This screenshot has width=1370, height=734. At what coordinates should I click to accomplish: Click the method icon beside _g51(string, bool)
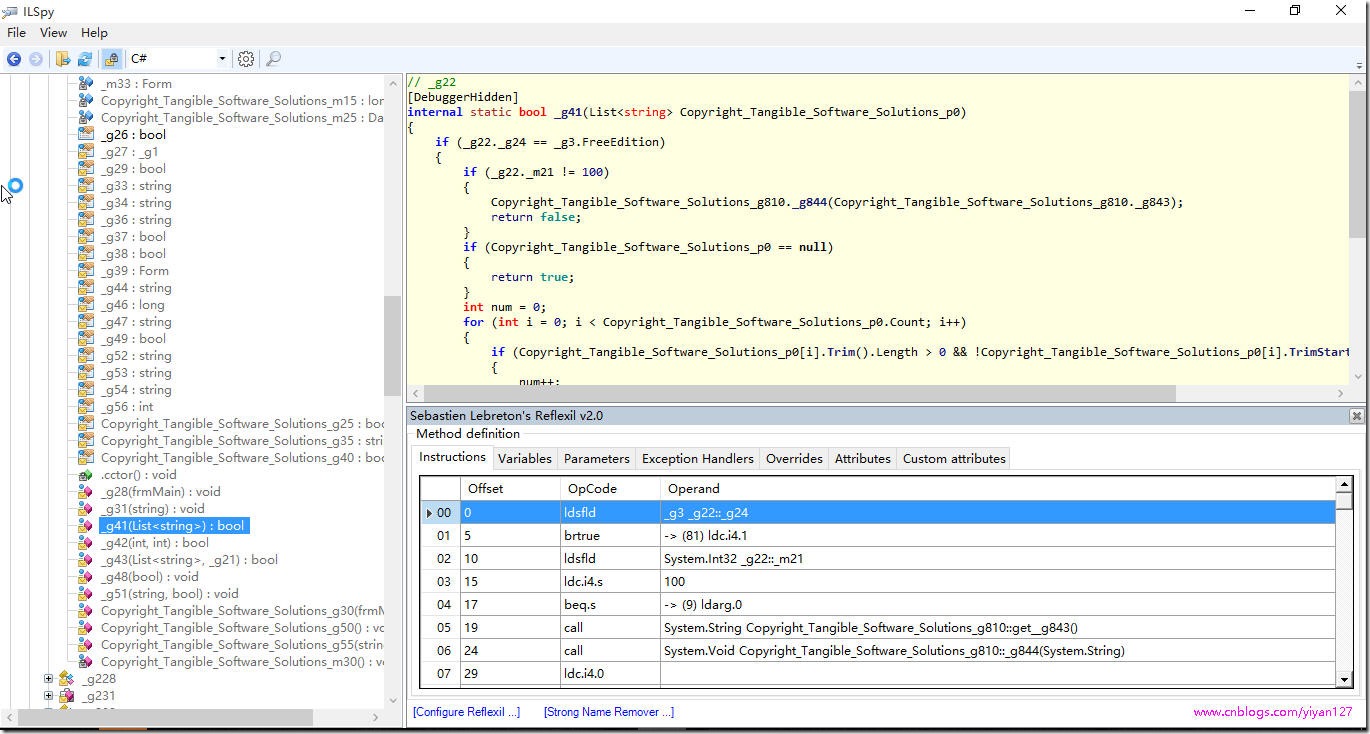coord(86,594)
